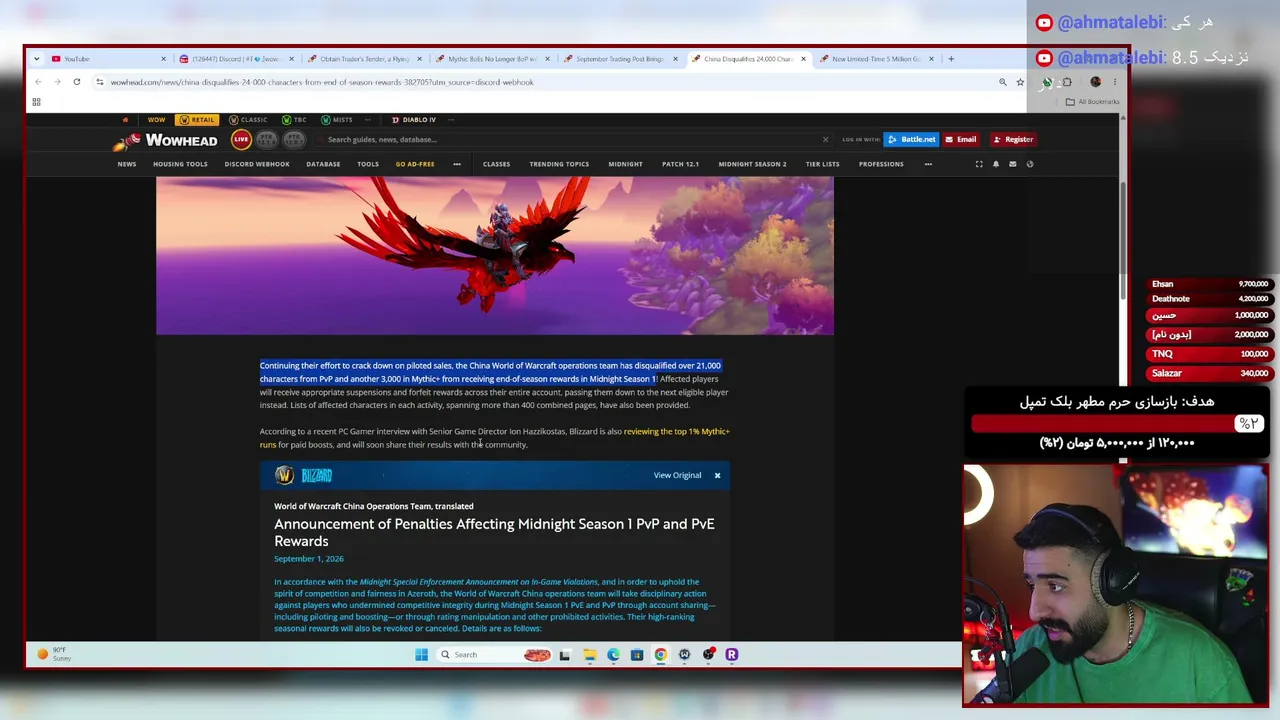Open Microsoft Edge from taskbar
The image size is (1280, 720).
point(613,655)
